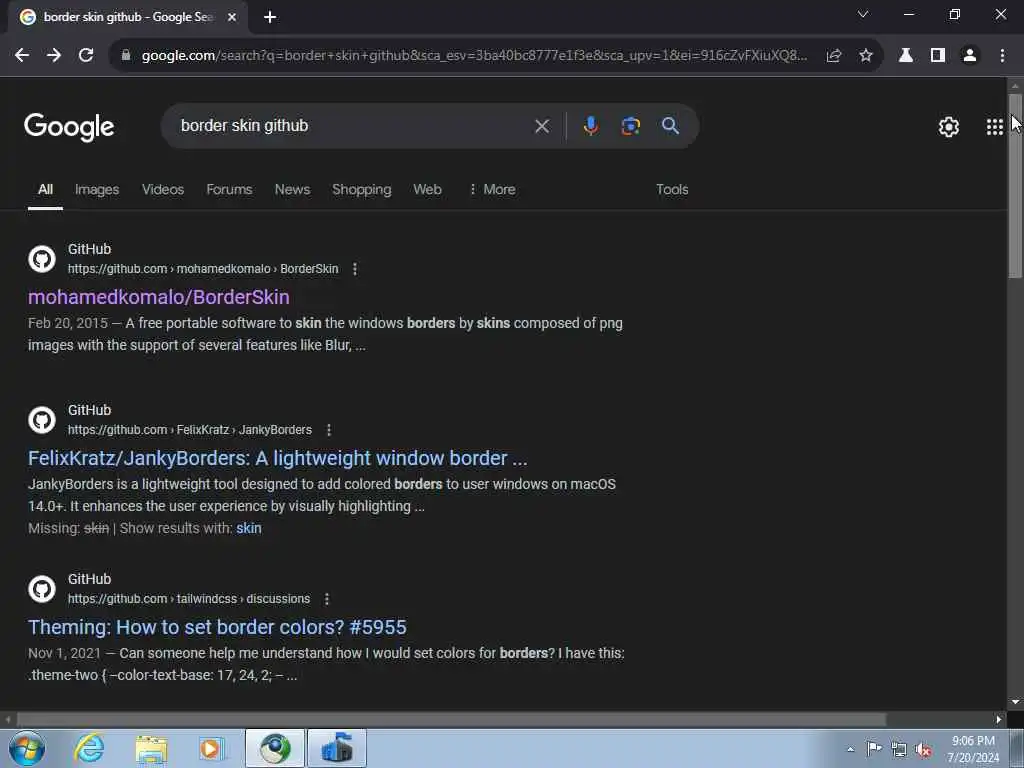1024x768 pixels.
Task: Open the Google apps grid
Action: [995, 127]
